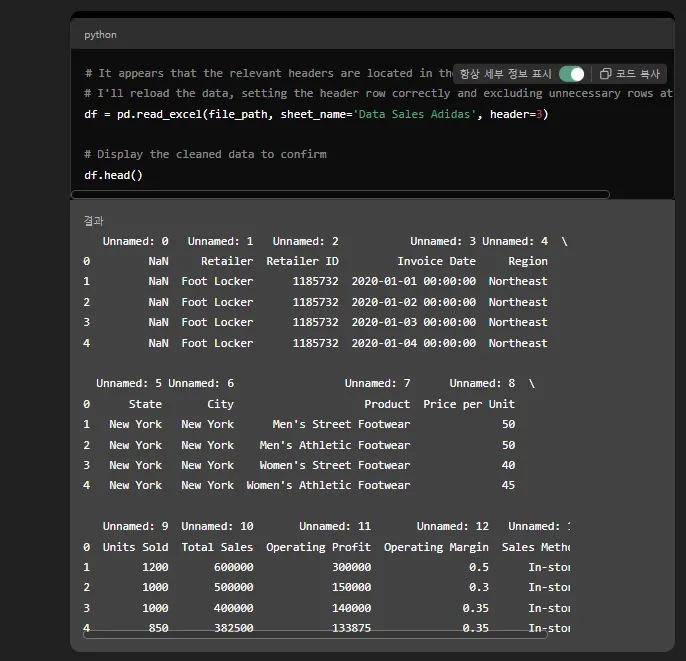Viewport: 686px width, 661px height.
Task: Click the 'Unnamed: 11' column header
Action: 335,526
